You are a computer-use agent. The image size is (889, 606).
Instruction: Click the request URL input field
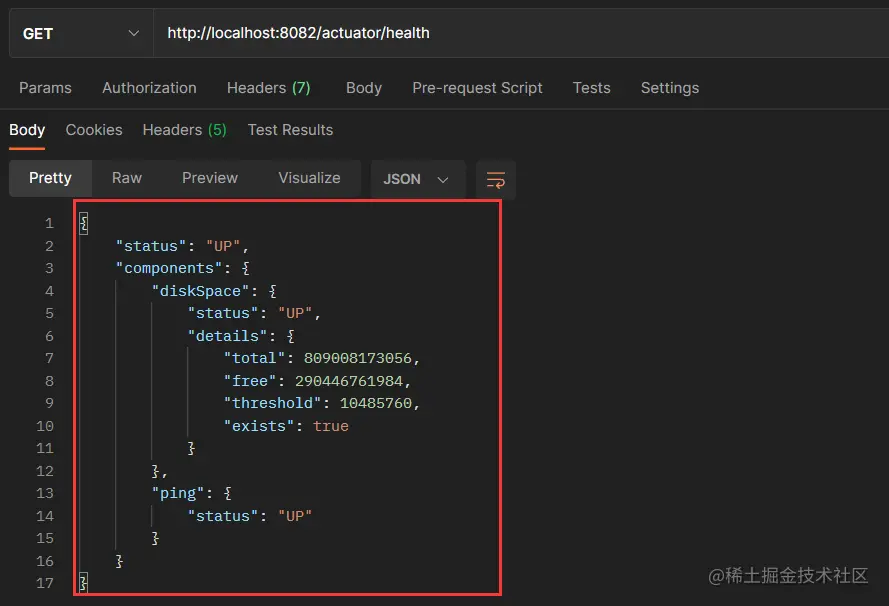pos(520,33)
